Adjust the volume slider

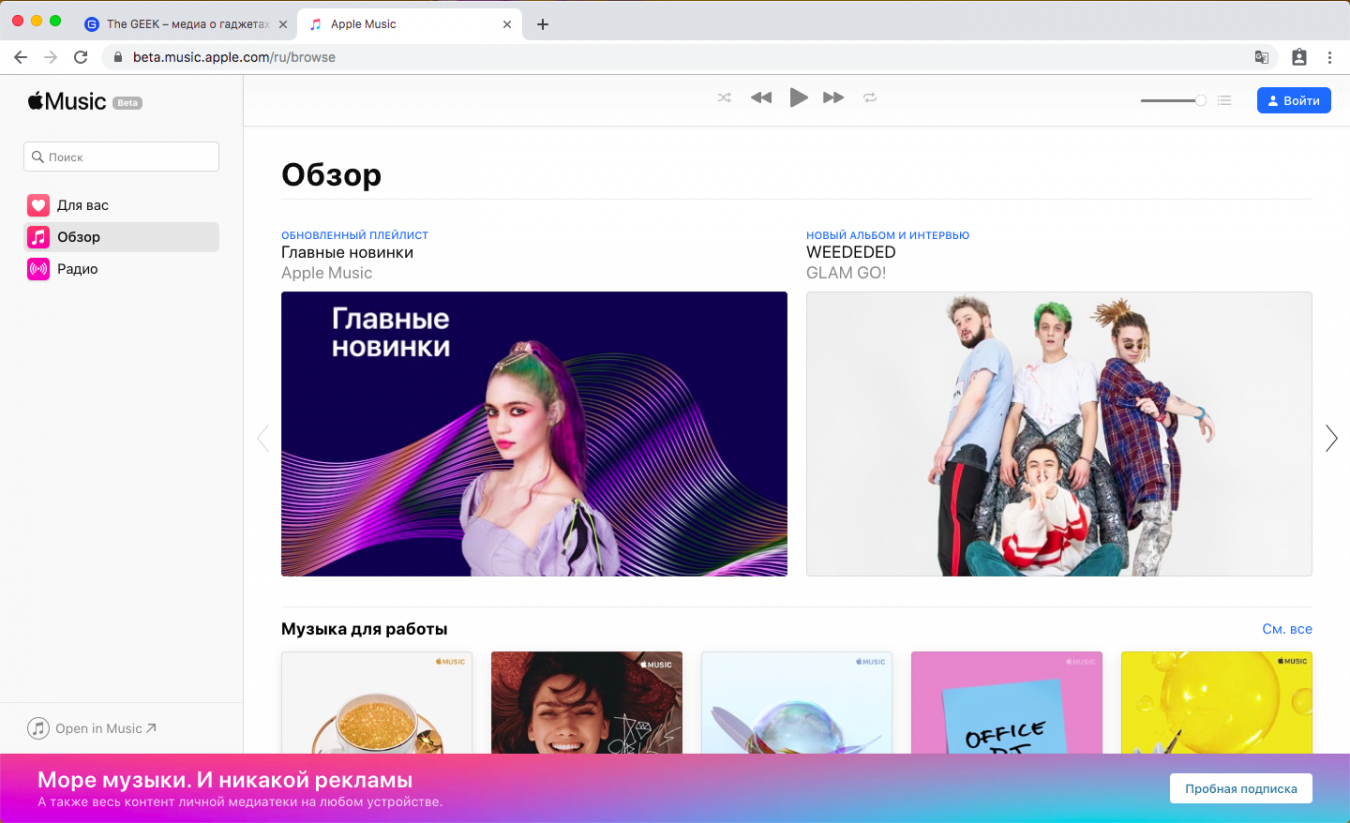pos(1173,101)
